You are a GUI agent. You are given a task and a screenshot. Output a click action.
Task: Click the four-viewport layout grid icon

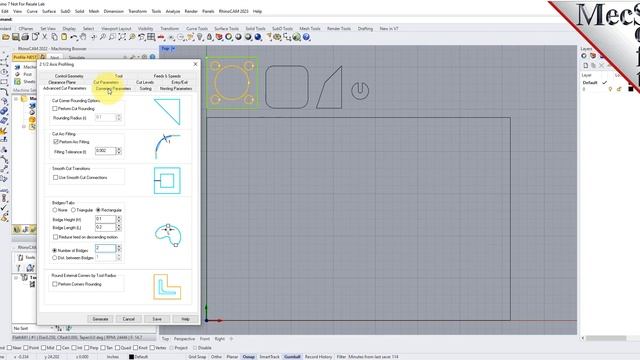[151, 37]
